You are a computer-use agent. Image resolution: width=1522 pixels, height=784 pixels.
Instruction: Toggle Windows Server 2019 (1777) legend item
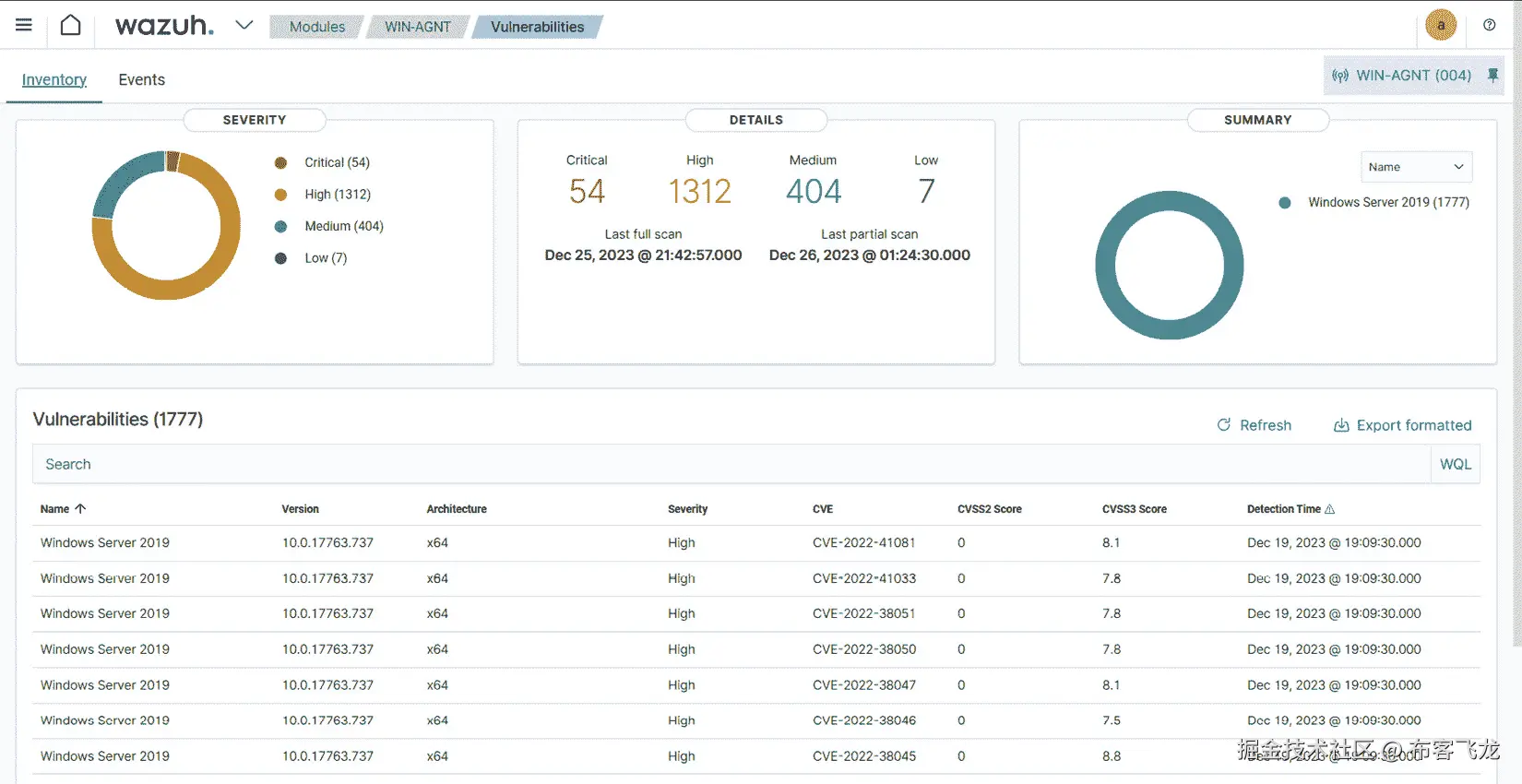click(1374, 202)
